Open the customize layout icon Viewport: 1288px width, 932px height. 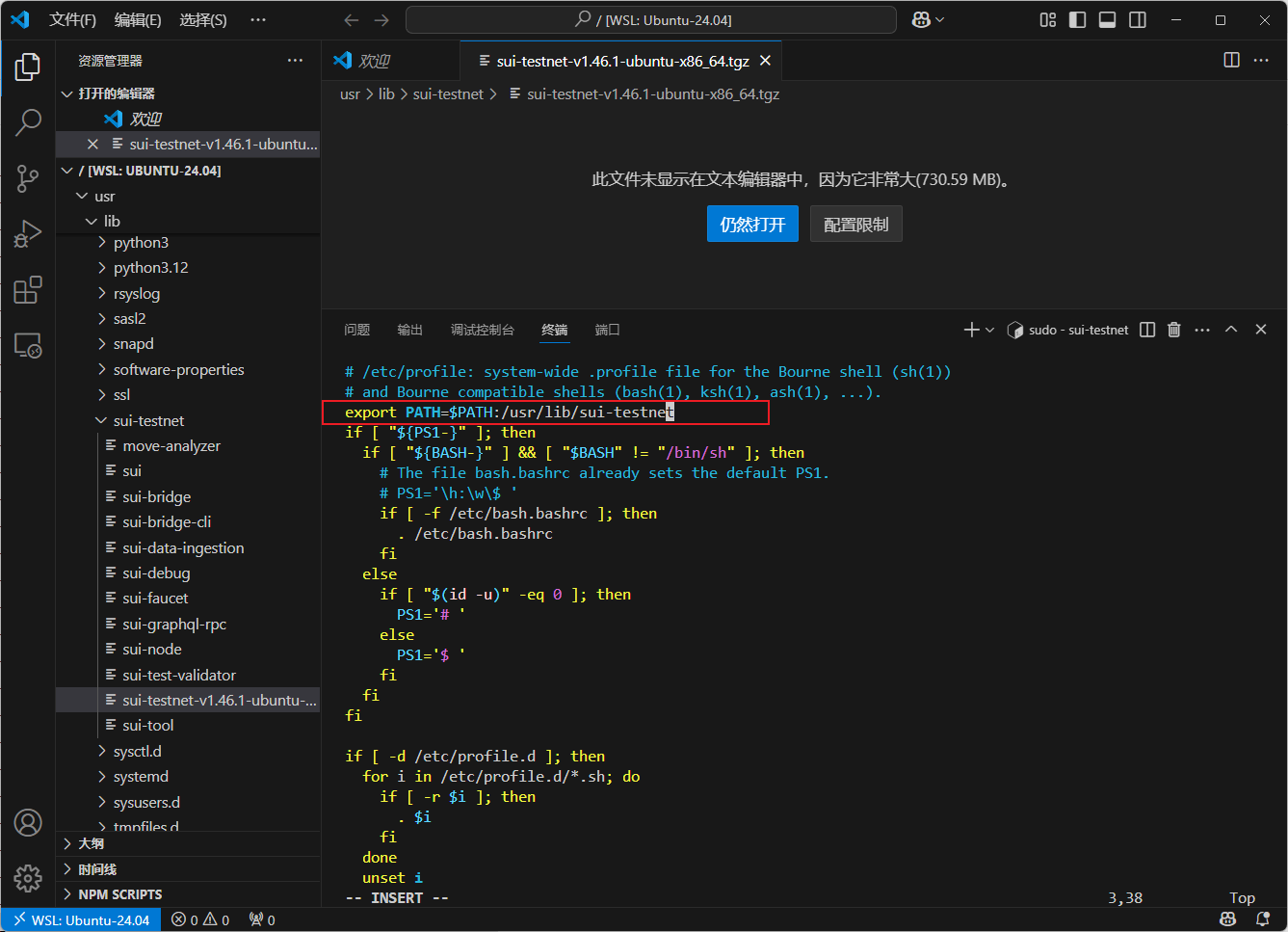pyautogui.click(x=1048, y=20)
